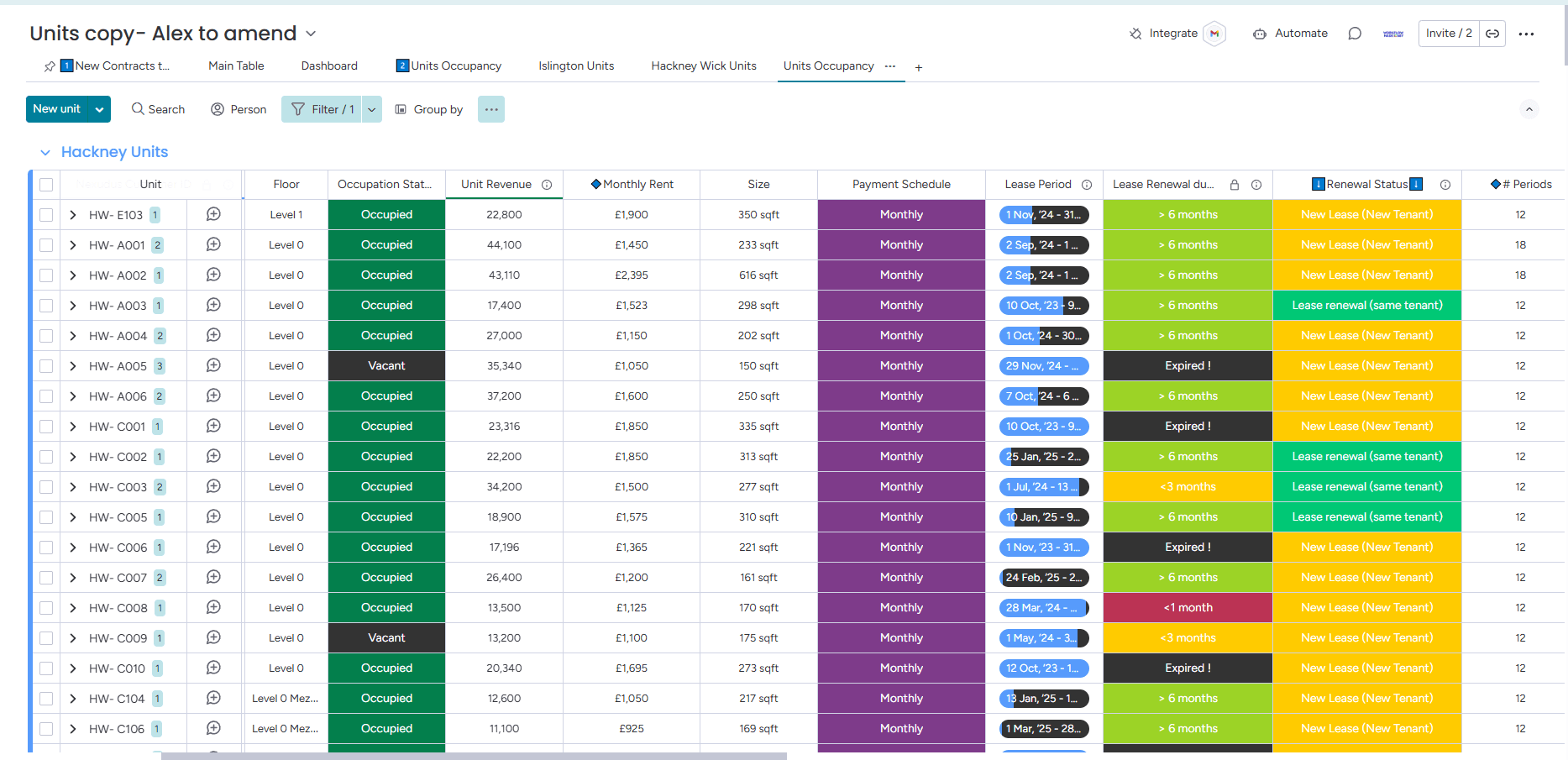Screen dimensions: 1568x760
Task: Click the Vacant status cell for HW- A005
Action: point(386,366)
